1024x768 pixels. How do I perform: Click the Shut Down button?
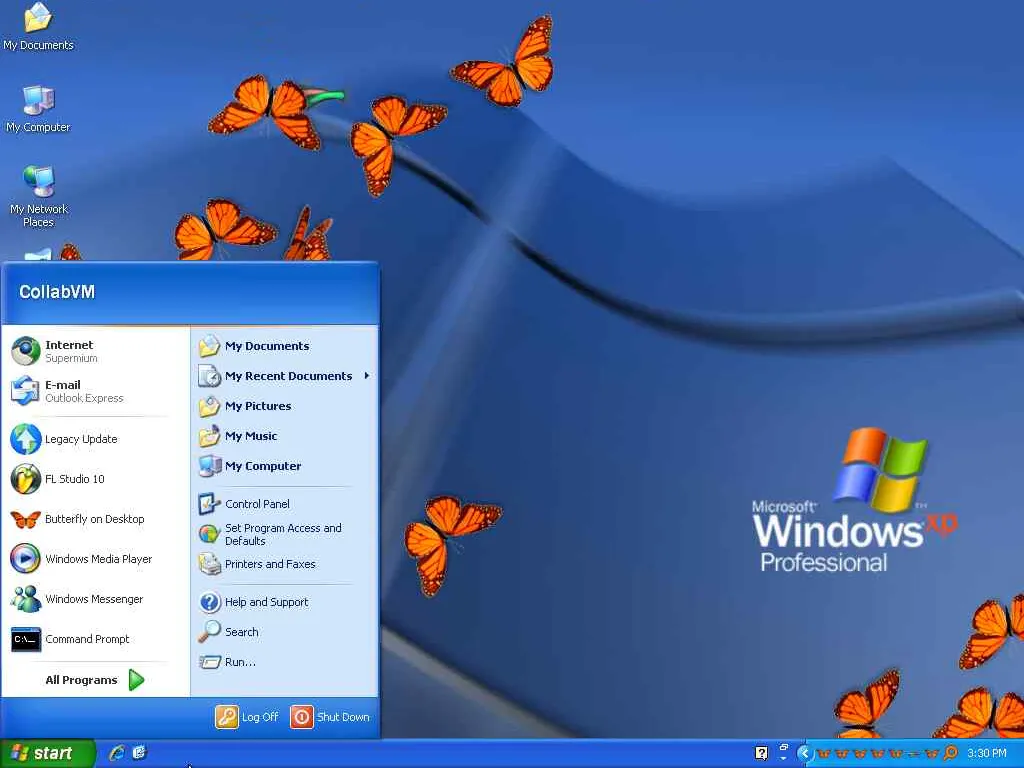tap(330, 717)
